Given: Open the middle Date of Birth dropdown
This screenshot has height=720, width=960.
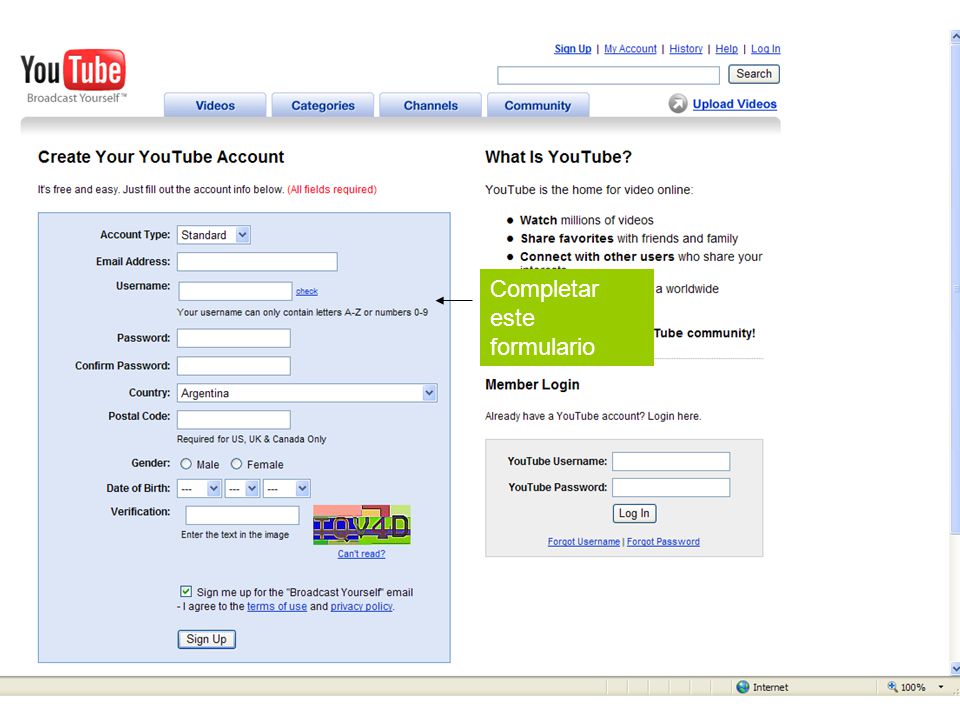Looking at the screenshot, I should pyautogui.click(x=242, y=489).
